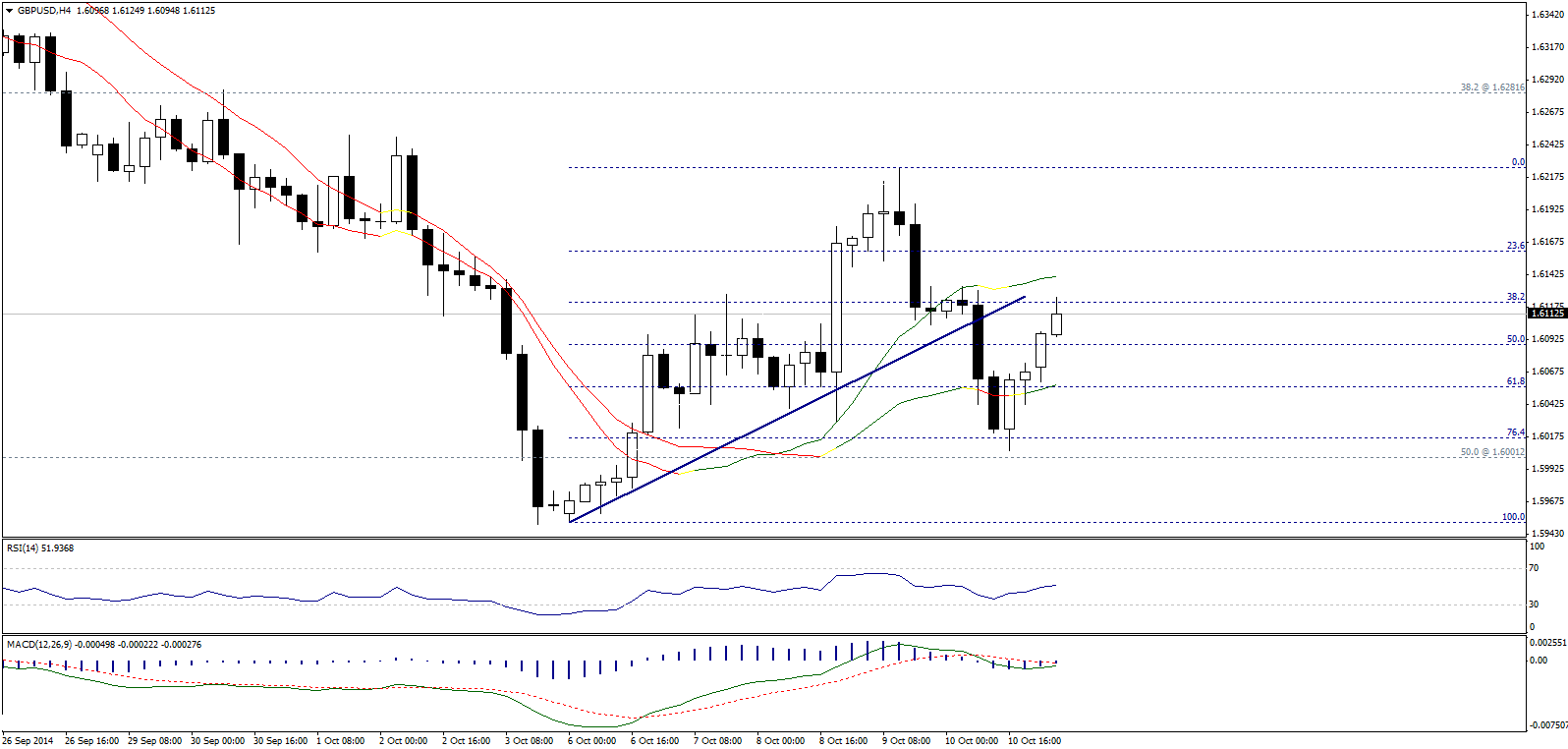Click the 1.62675 price axis value
Image resolution: width=1568 pixels, height=749 pixels.
1547,111
